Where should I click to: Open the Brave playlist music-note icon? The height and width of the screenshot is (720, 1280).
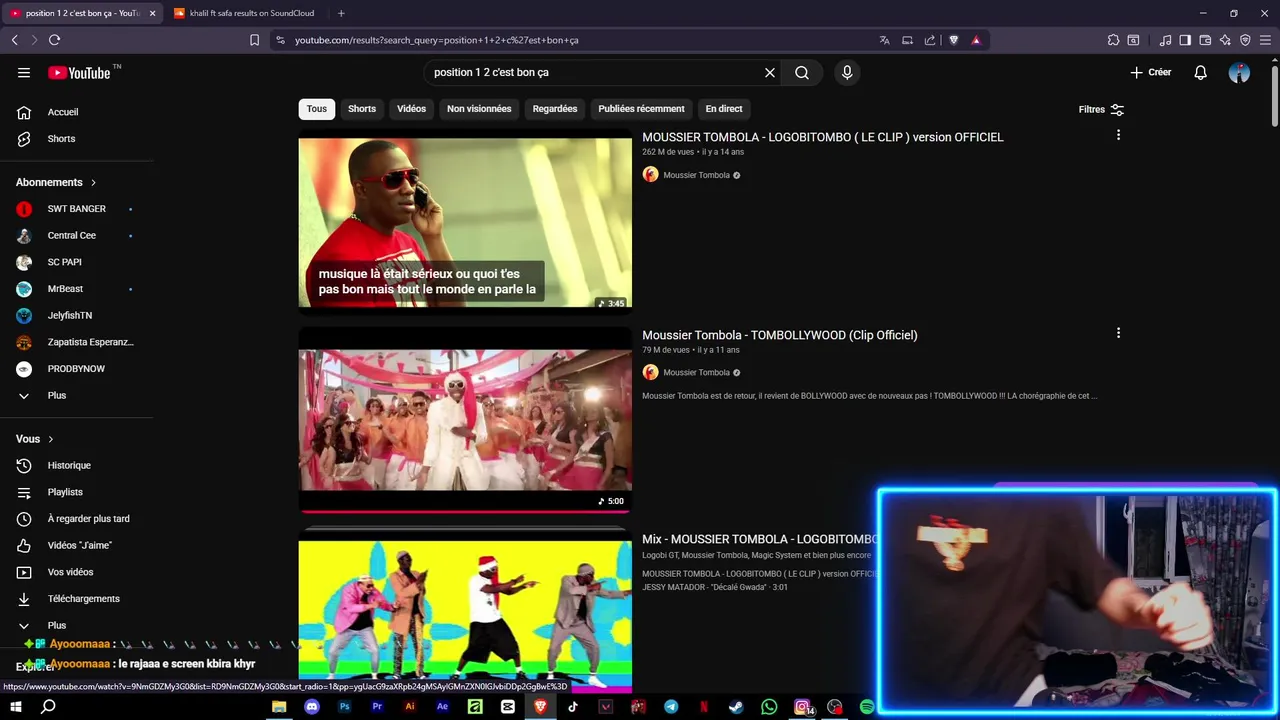pos(1165,40)
